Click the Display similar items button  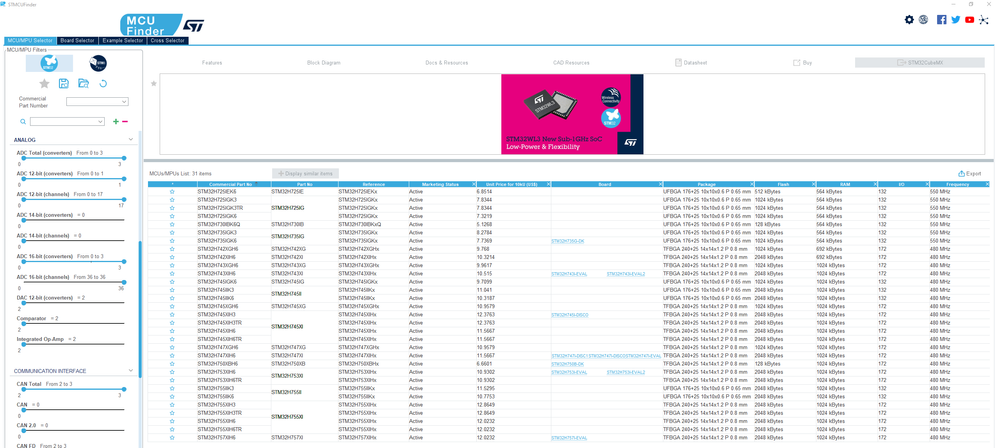click(x=306, y=173)
